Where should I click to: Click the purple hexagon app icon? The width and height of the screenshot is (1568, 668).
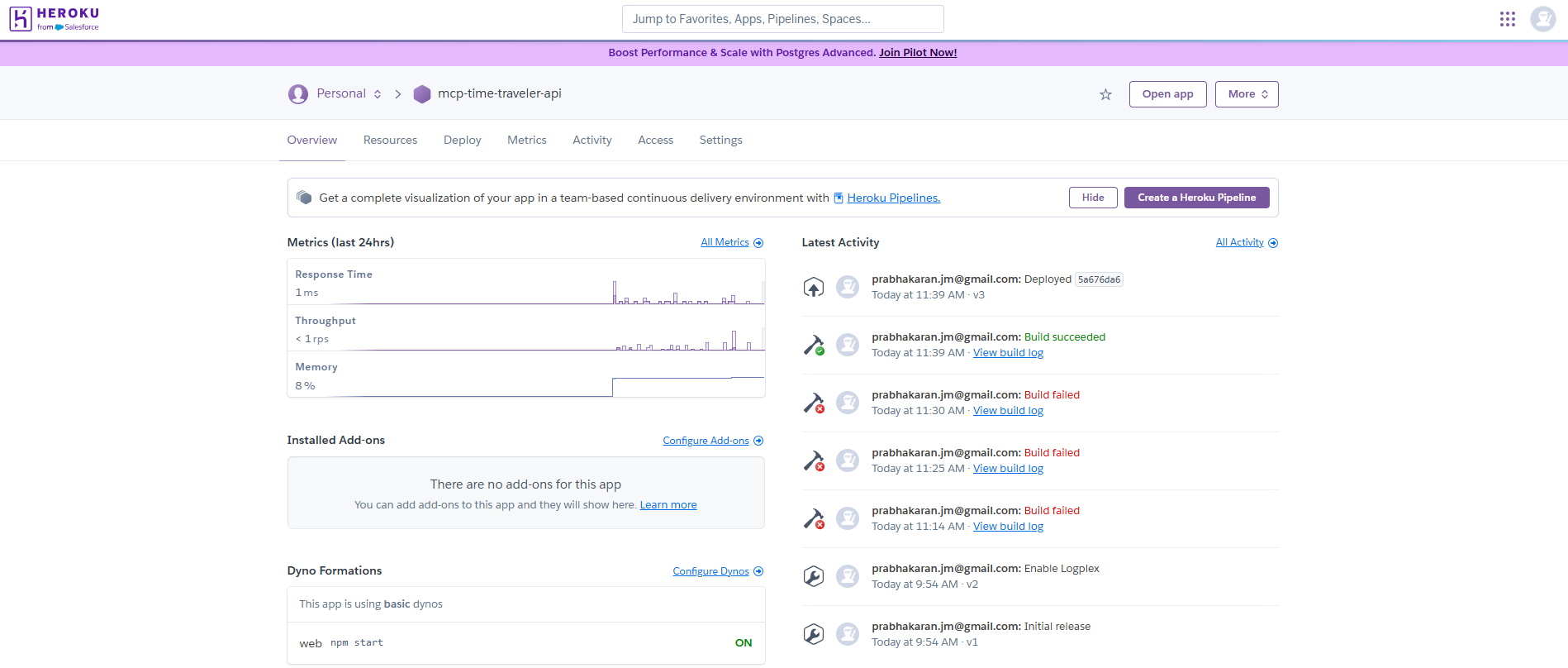pos(422,94)
